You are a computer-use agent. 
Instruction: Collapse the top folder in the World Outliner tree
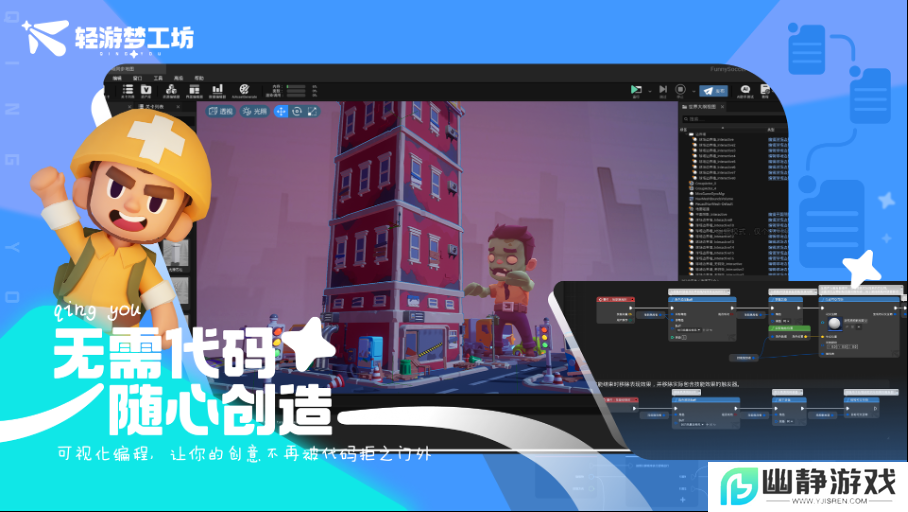tap(687, 133)
